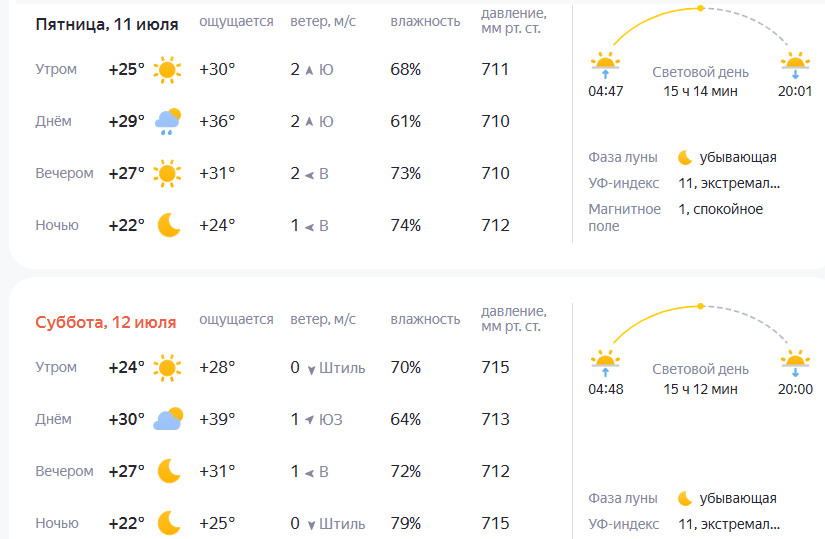Click Saturday evening moon icon
The width and height of the screenshot is (825, 539).
(168, 471)
